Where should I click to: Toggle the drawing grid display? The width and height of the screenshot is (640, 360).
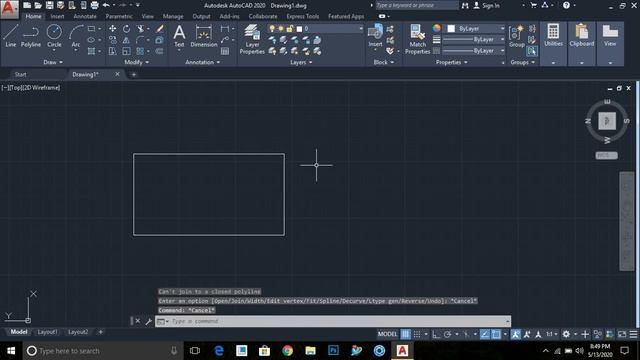405,334
